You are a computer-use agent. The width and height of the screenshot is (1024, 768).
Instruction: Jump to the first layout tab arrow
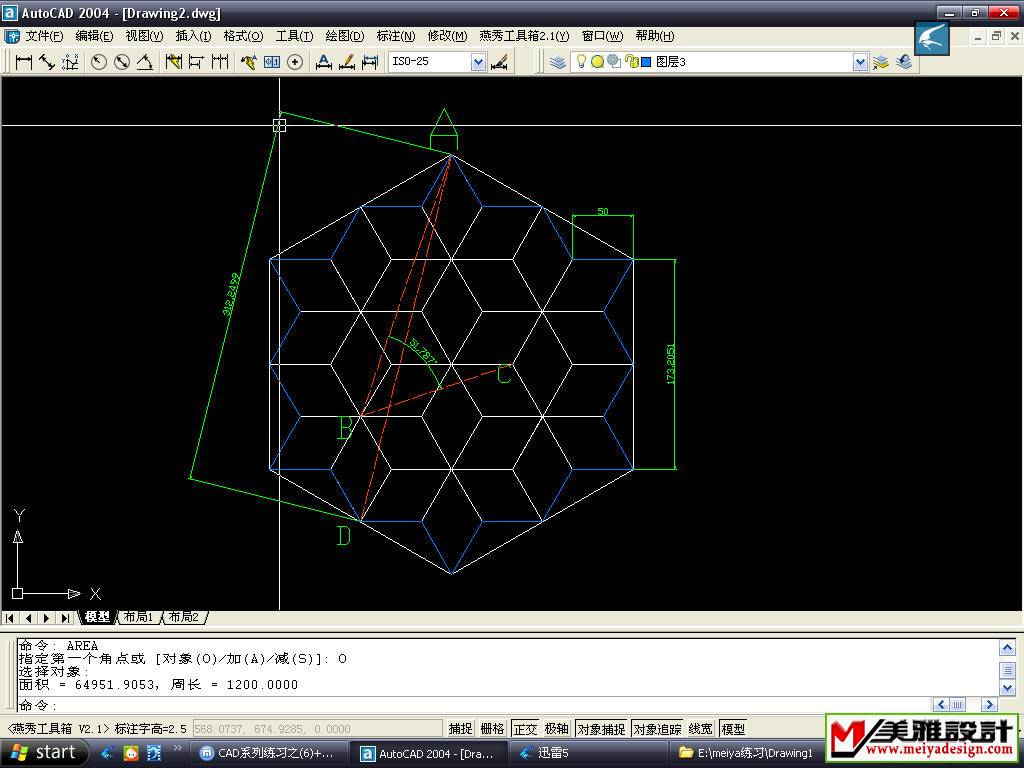coord(10,618)
